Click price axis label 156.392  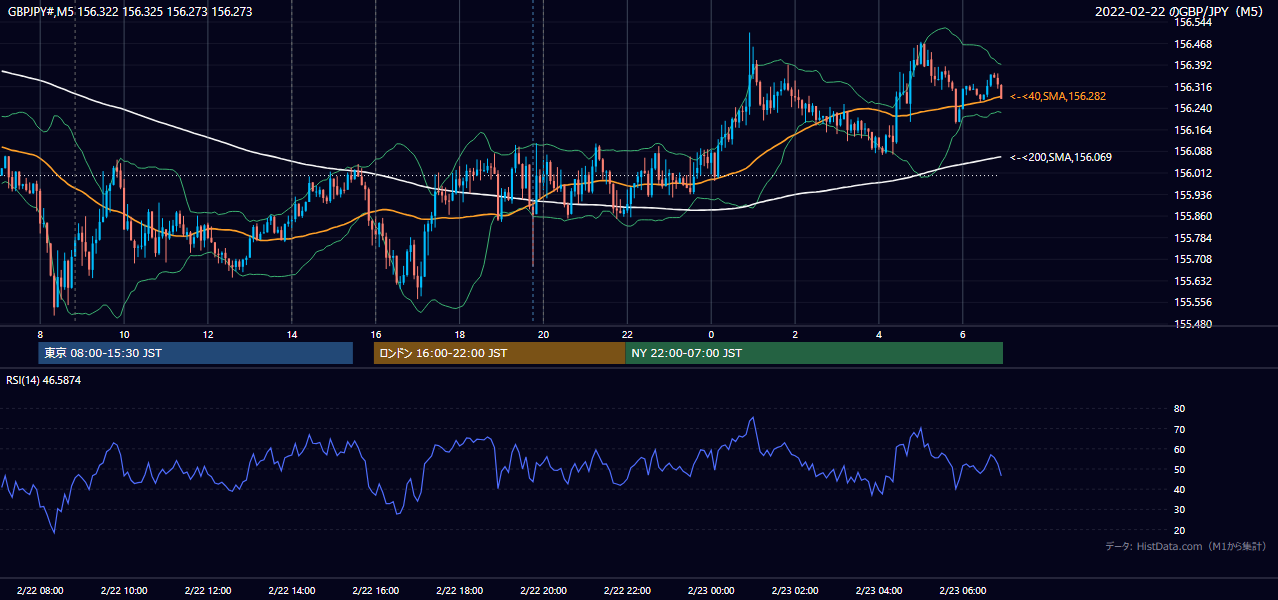(1192, 65)
